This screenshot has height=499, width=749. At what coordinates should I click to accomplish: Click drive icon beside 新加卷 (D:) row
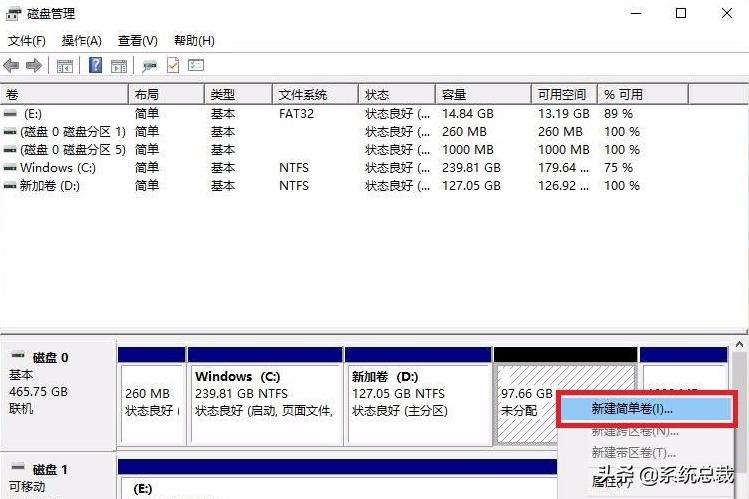point(10,186)
